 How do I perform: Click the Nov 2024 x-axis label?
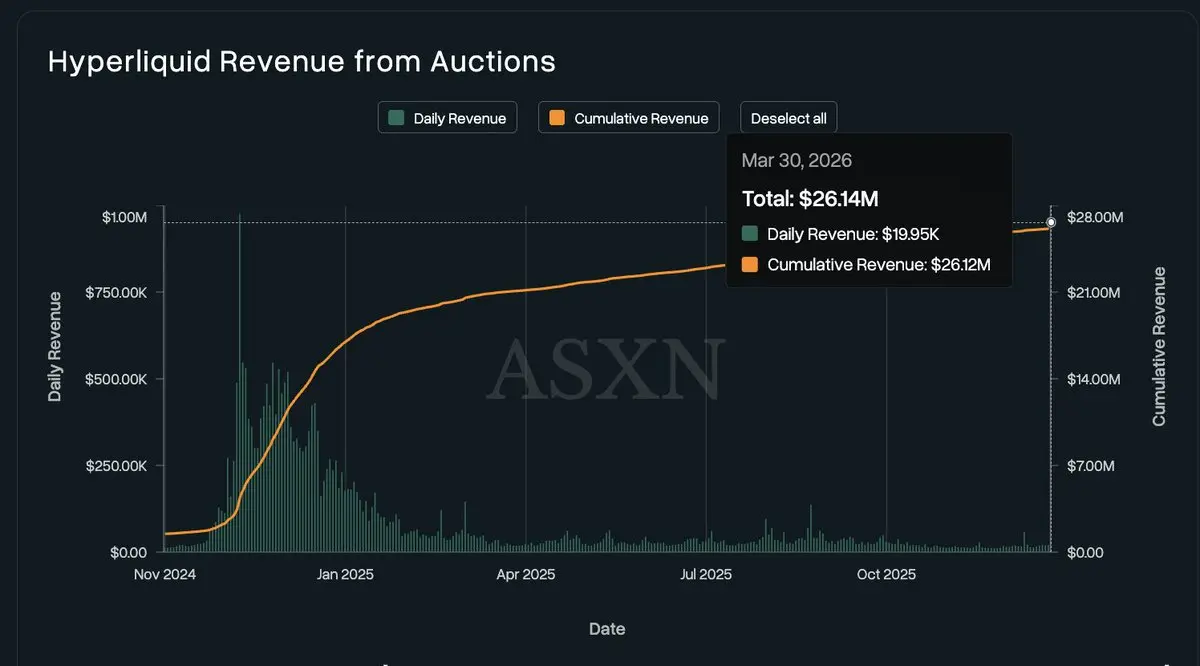coord(164,575)
